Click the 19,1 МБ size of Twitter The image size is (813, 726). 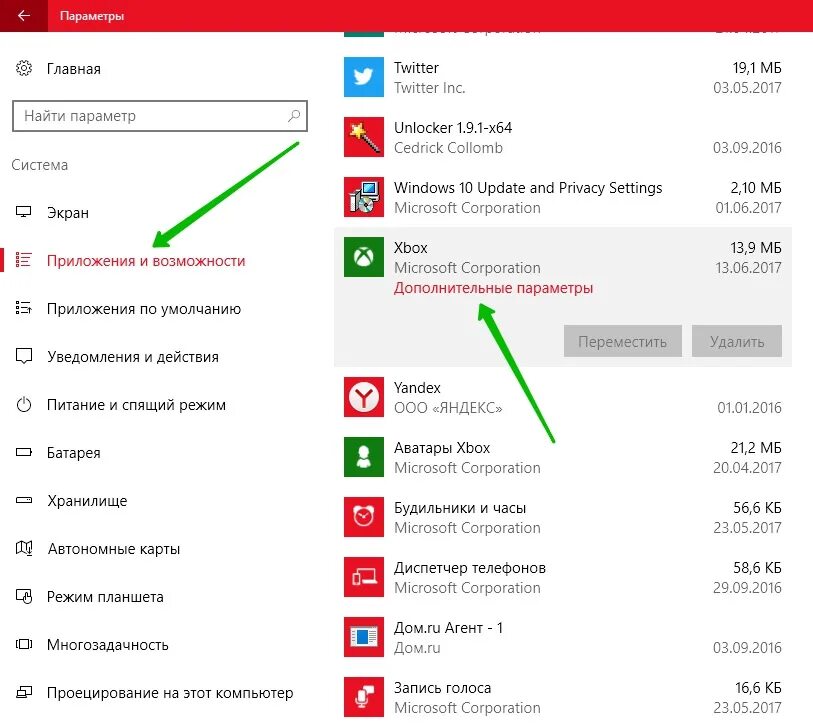pos(756,68)
